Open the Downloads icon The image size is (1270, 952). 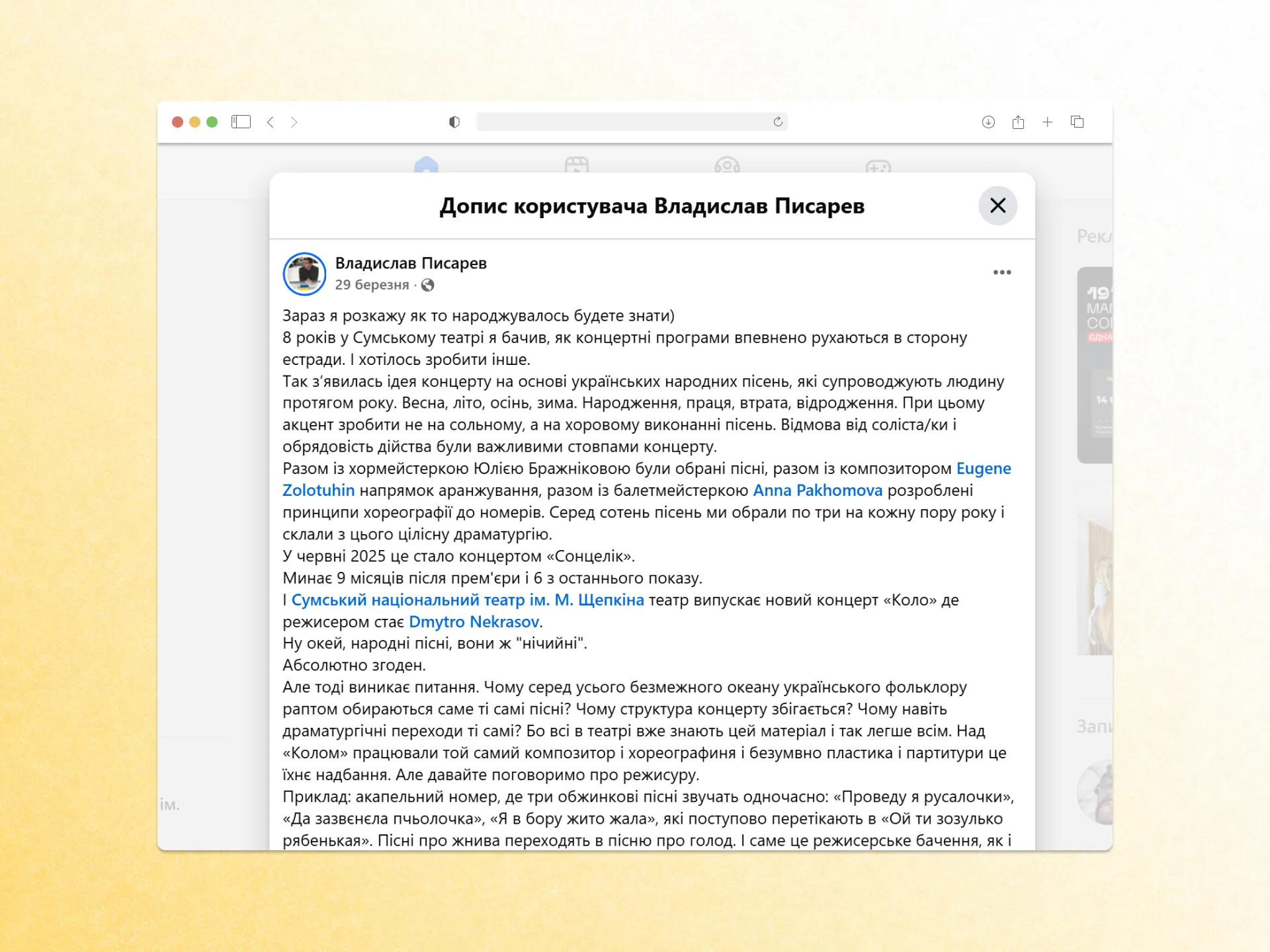988,122
